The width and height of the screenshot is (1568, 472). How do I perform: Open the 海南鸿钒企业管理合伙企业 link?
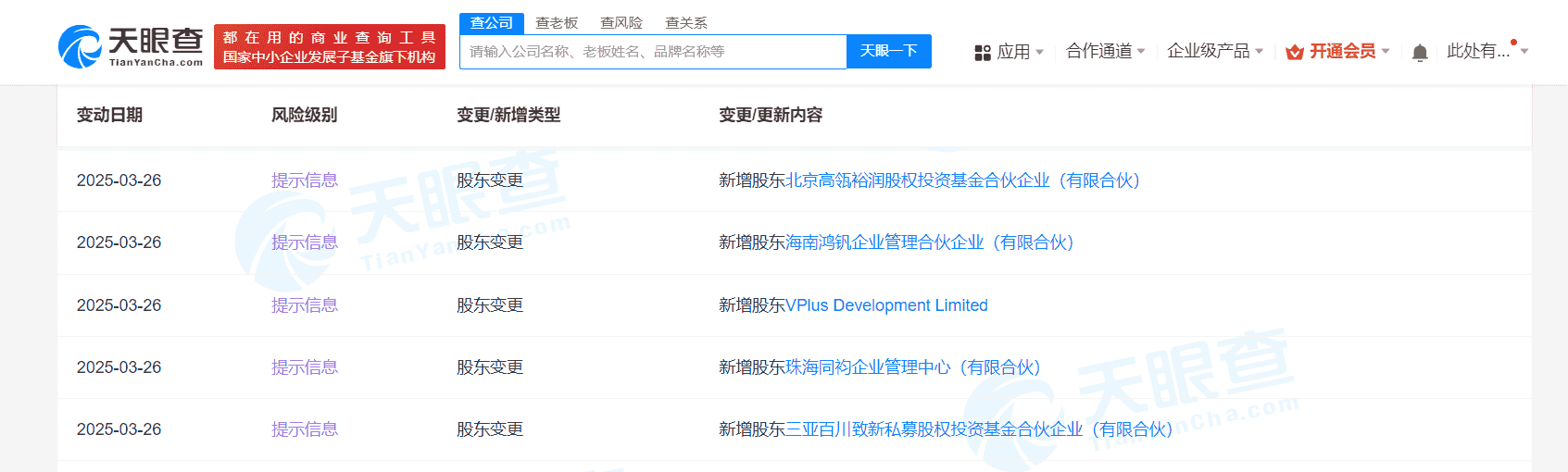pyautogui.click(x=929, y=242)
